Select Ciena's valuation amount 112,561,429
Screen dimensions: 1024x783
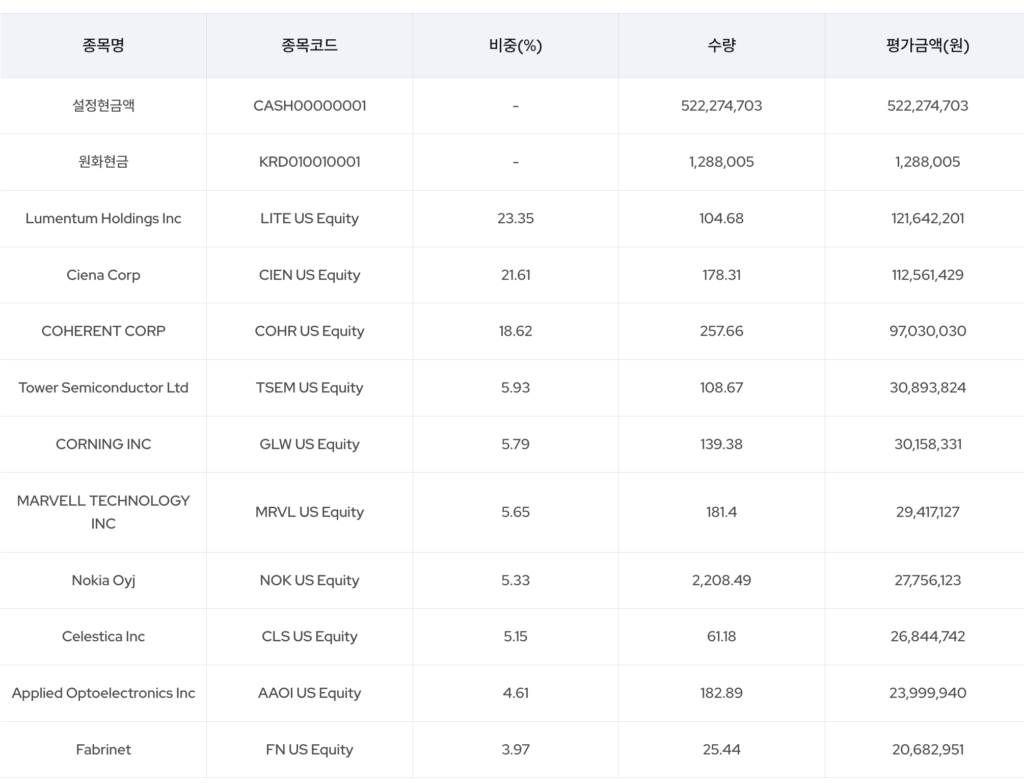(927, 275)
